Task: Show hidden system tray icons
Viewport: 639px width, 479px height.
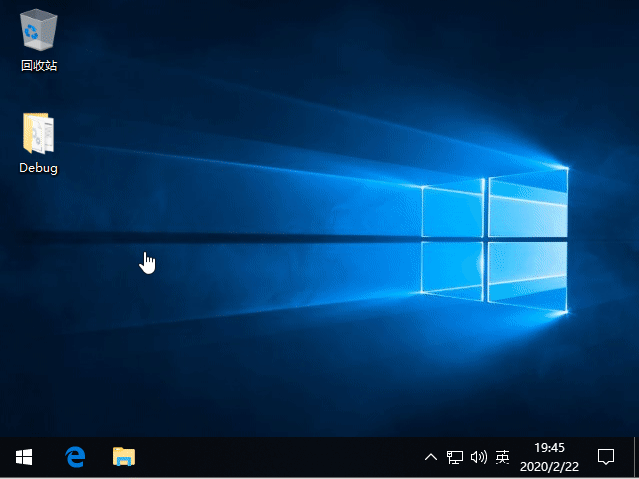Action: pyautogui.click(x=431, y=457)
